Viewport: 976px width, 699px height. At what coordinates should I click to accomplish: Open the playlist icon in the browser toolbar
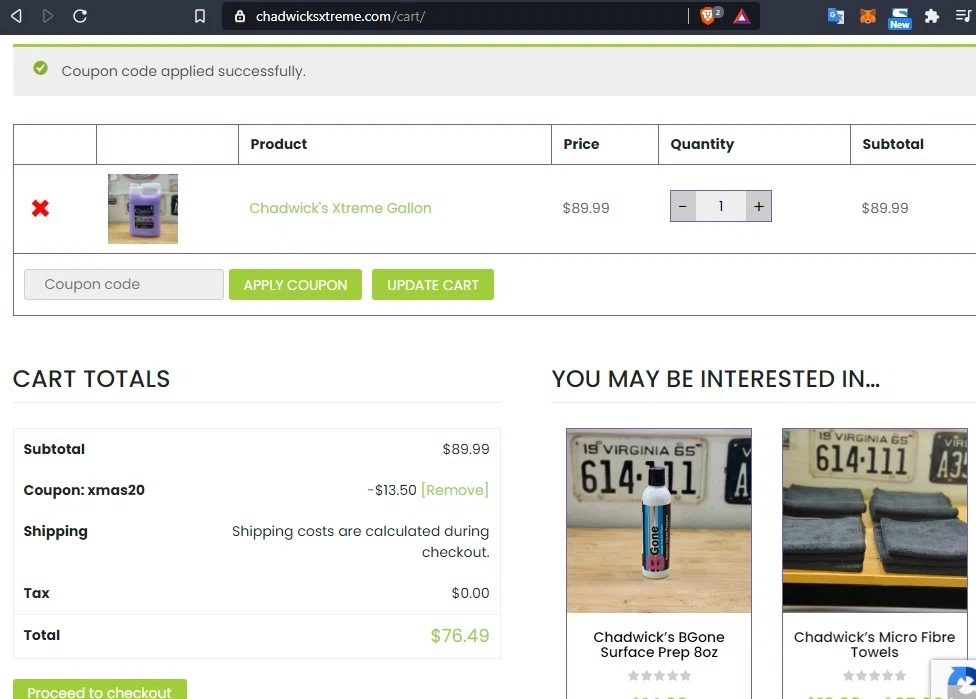964,16
